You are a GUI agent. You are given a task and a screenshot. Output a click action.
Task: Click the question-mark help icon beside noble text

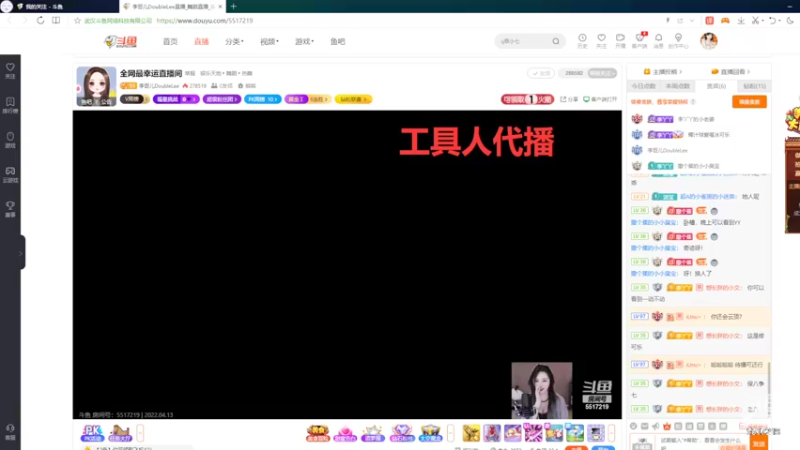[x=693, y=102]
